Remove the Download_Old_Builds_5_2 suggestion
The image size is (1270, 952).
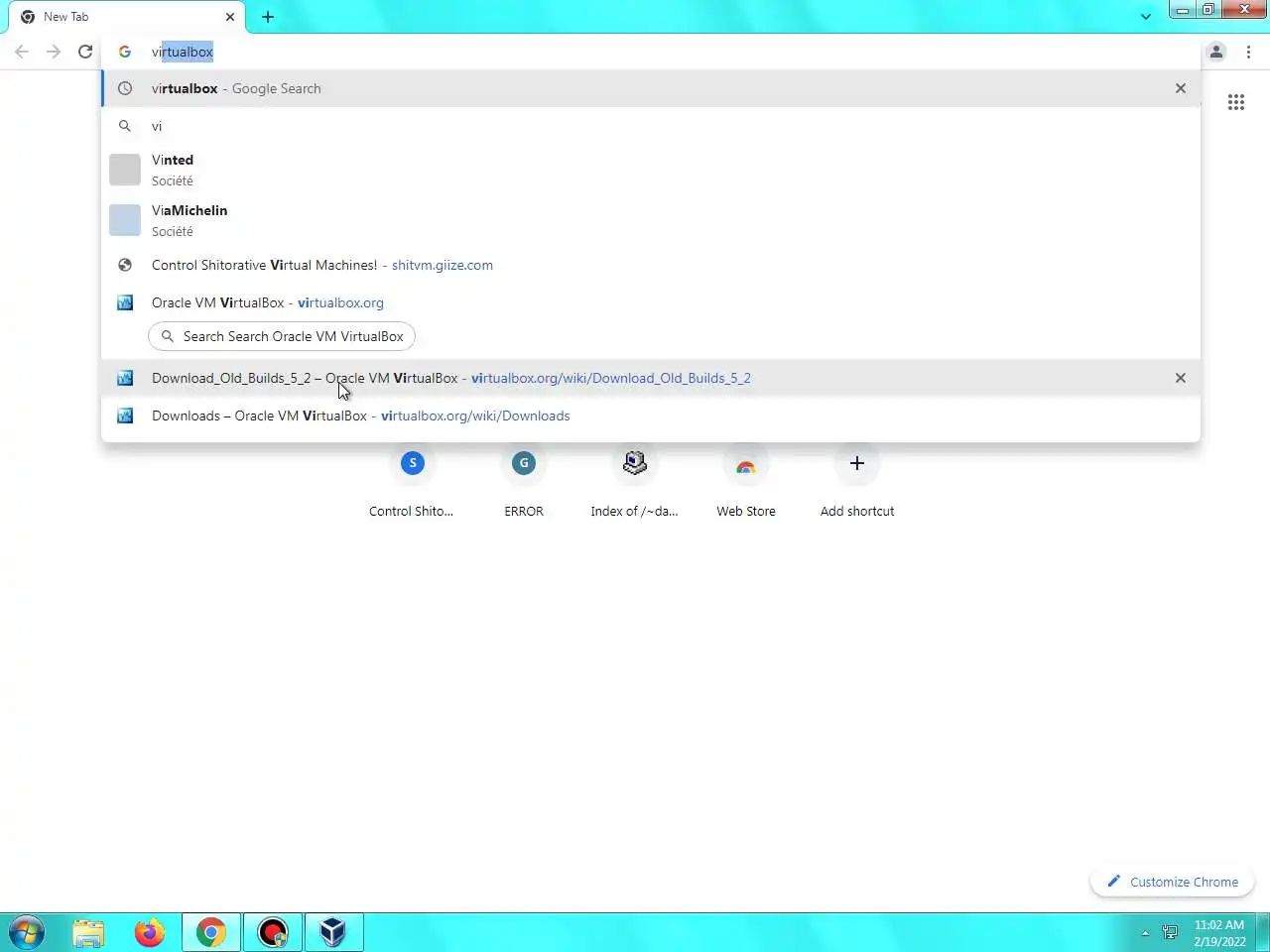click(1181, 378)
